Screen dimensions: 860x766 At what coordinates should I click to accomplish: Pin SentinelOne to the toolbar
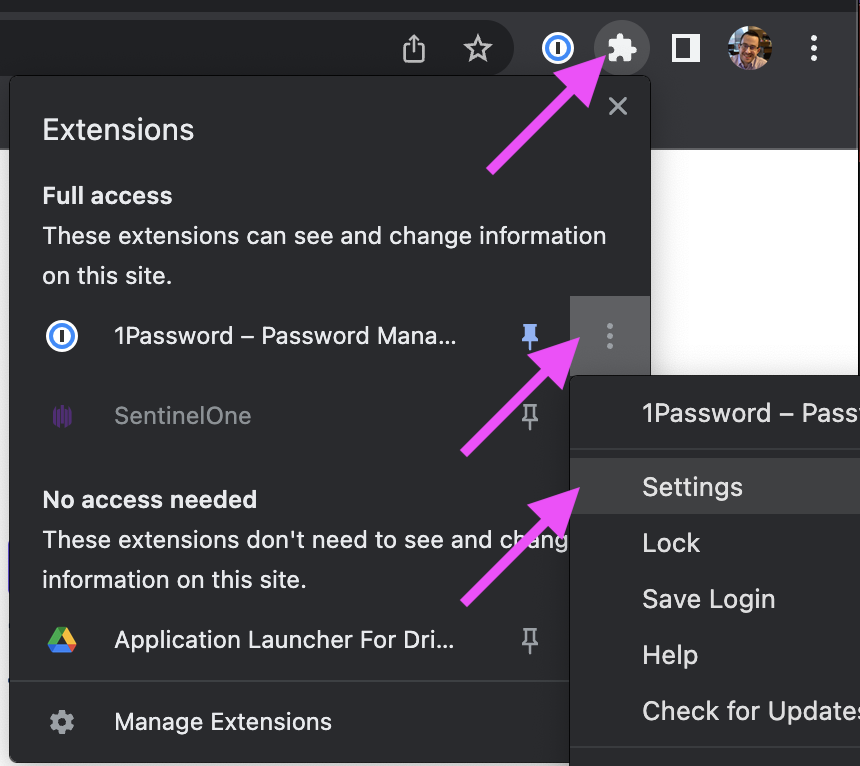click(x=530, y=416)
